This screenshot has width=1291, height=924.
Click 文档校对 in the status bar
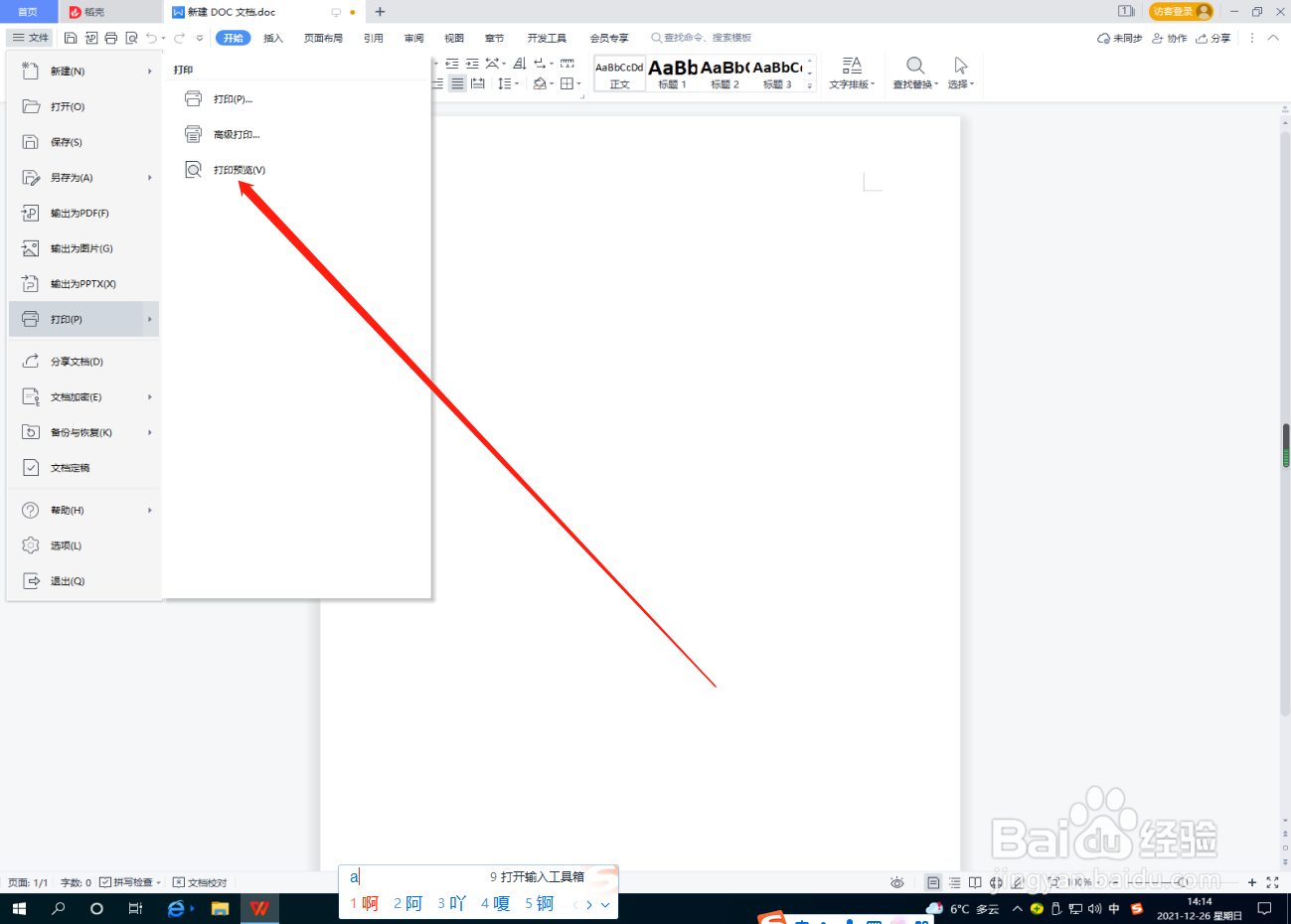200,882
